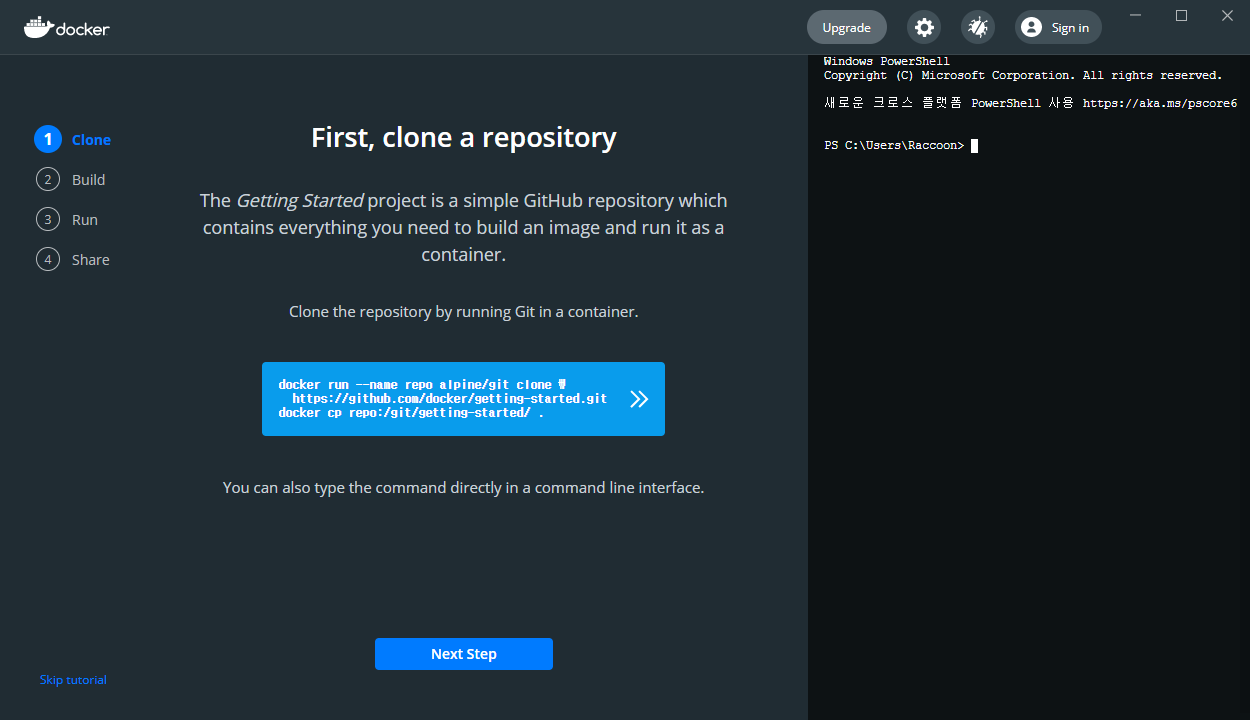The image size is (1250, 720).
Task: Click 'You can also type the command' text
Action: point(464,488)
